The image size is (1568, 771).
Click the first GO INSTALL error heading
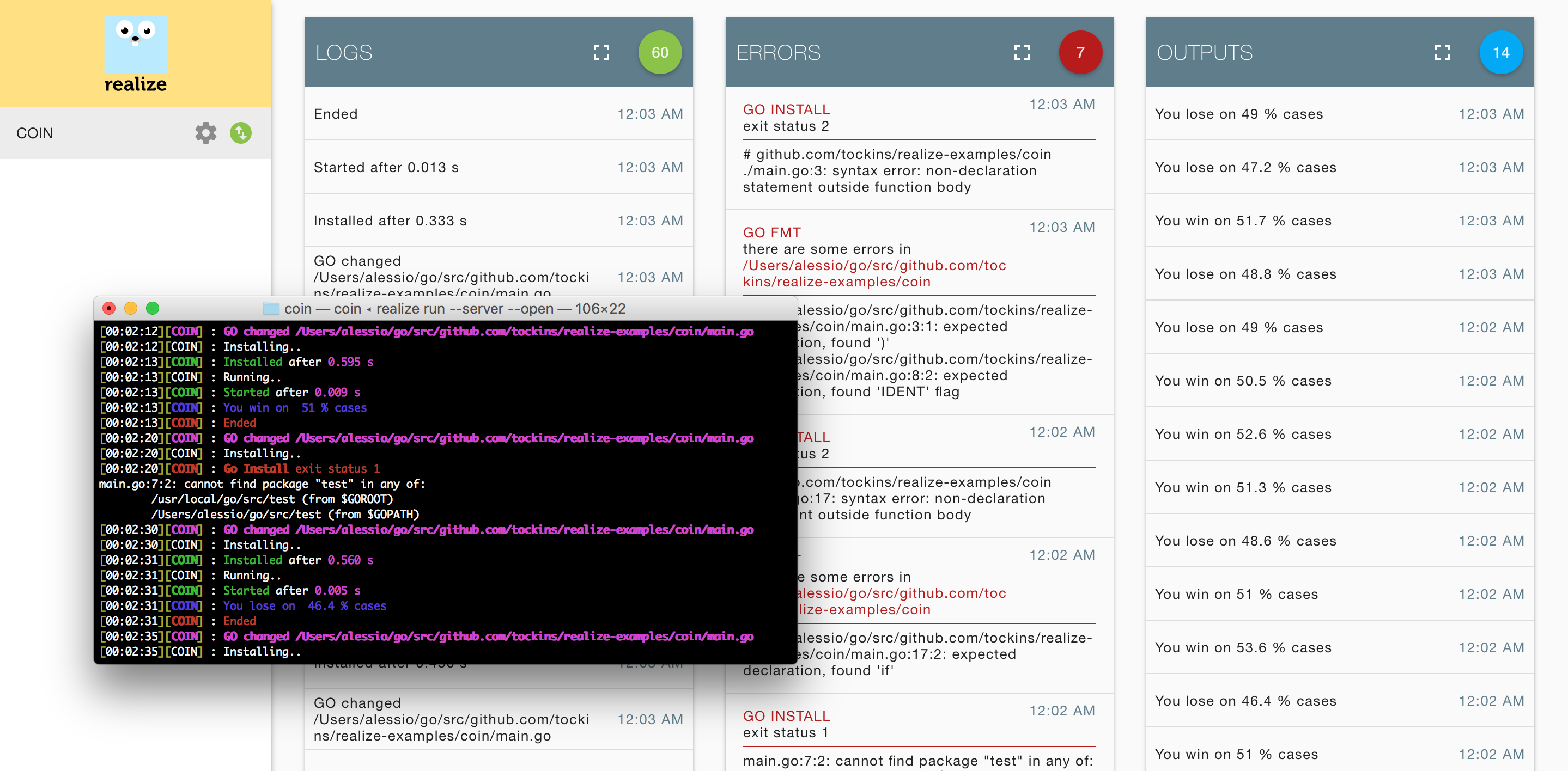tap(786, 109)
